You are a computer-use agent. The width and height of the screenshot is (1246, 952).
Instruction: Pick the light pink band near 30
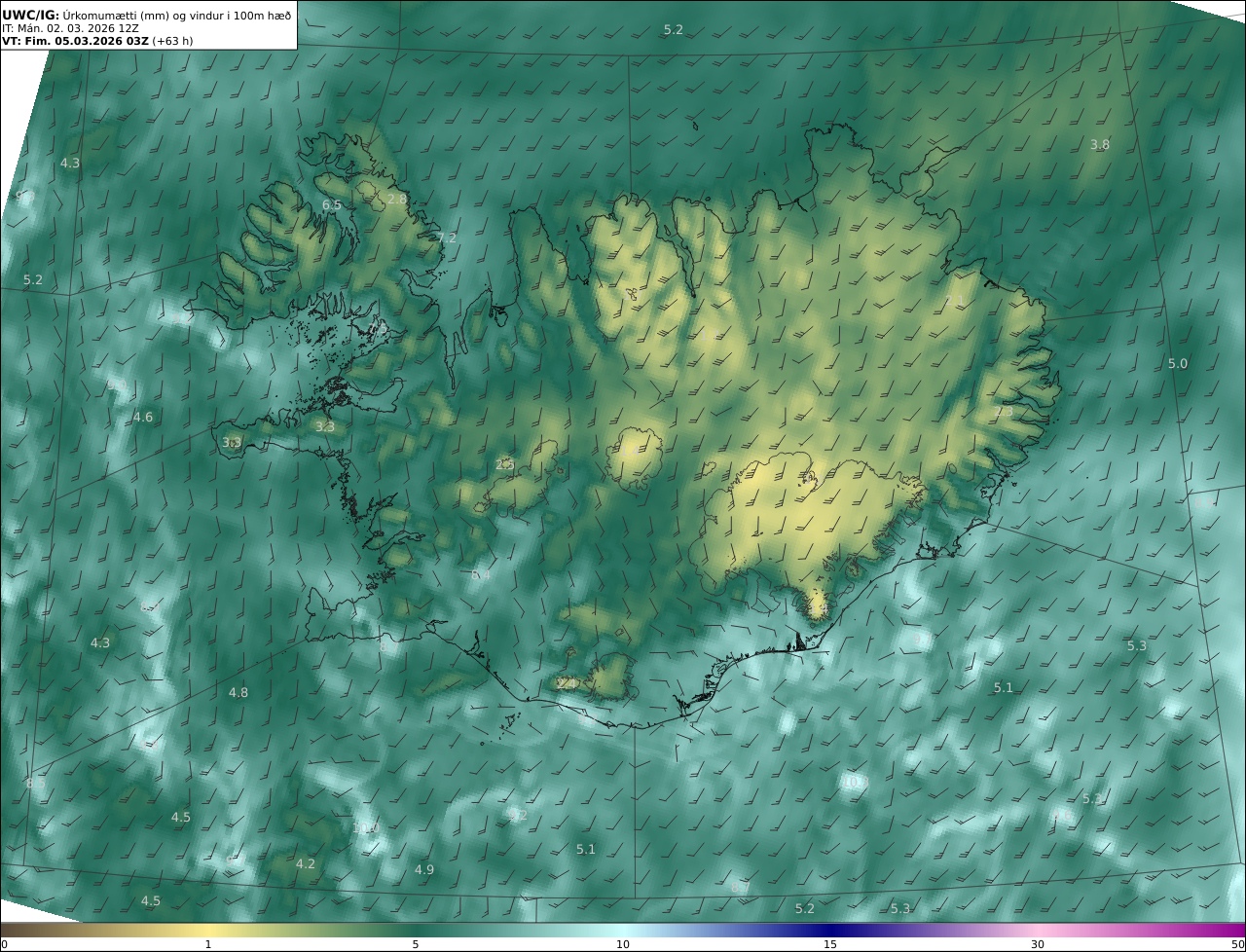click(x=1038, y=930)
